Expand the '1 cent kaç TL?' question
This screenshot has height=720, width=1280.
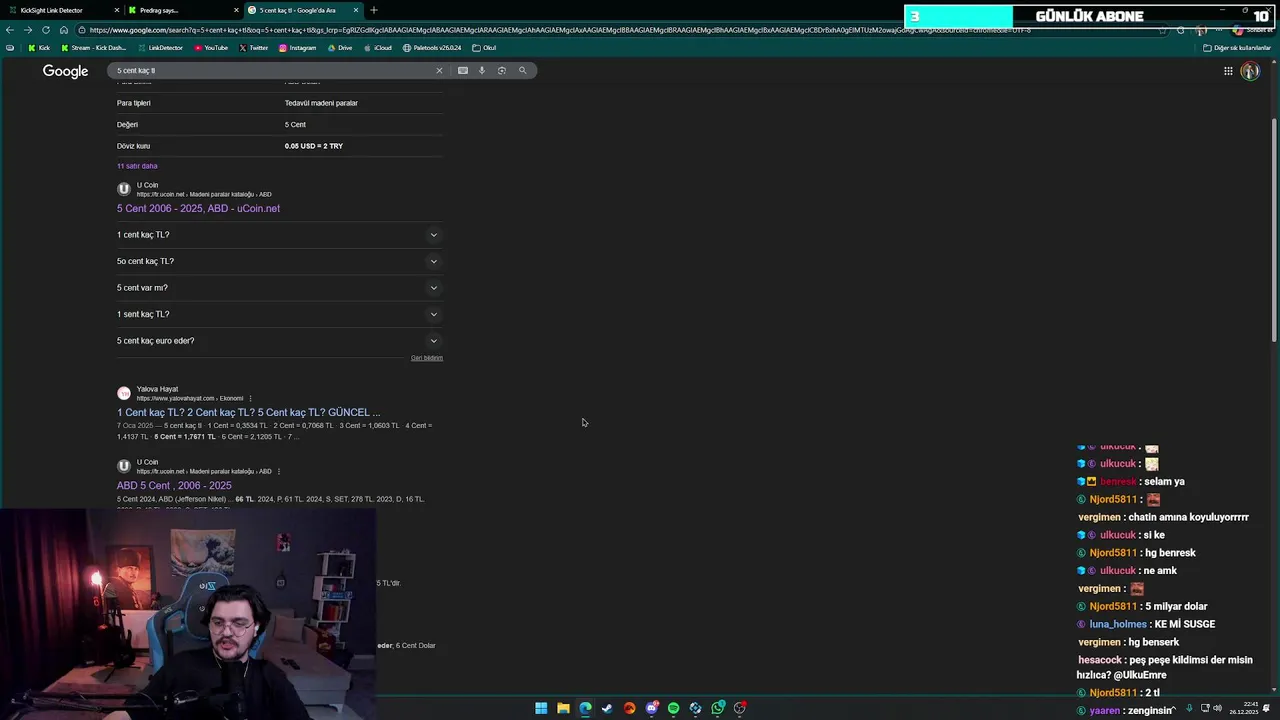pos(278,235)
